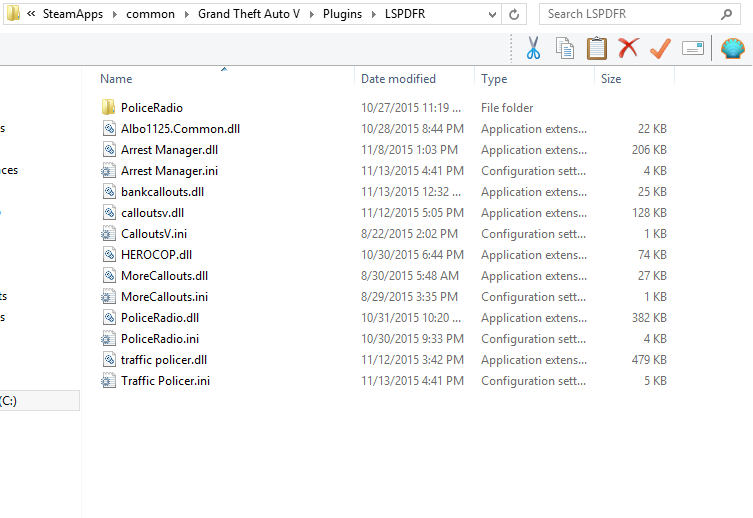
Task: Click the Refresh button in address bar
Action: pos(514,14)
